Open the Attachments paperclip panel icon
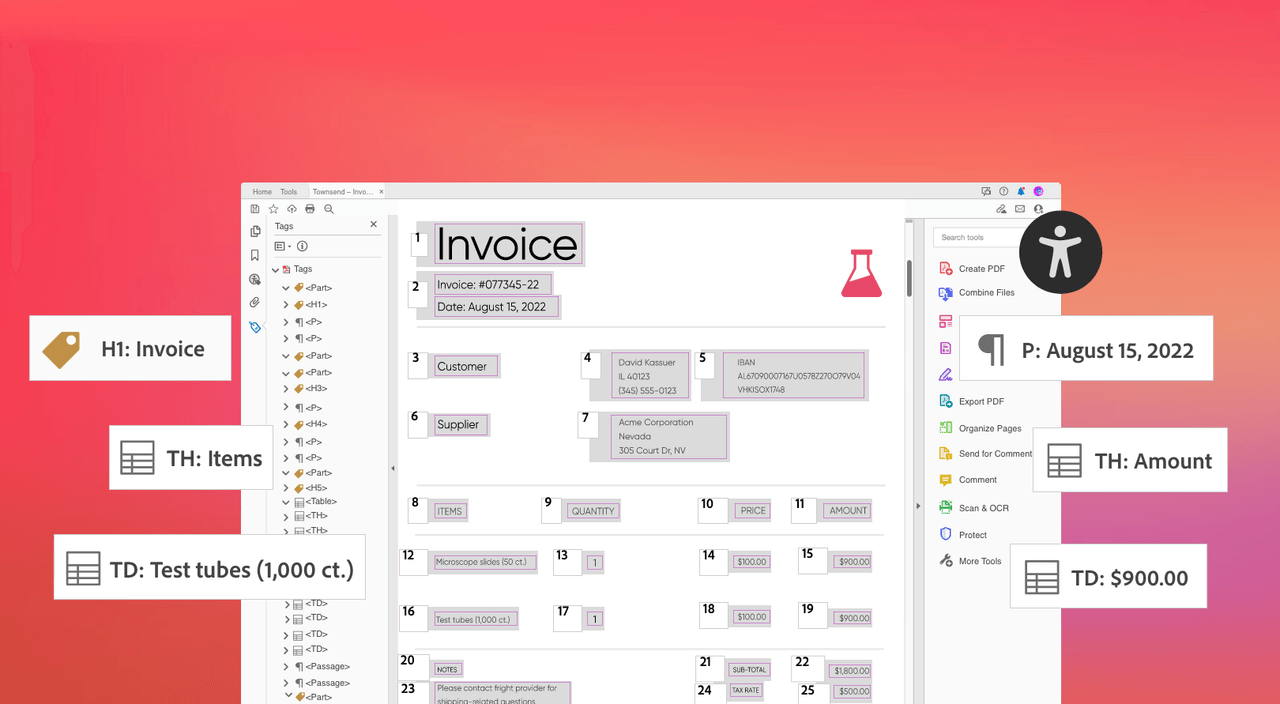Screen dimensions: 1280x704 click(255, 302)
